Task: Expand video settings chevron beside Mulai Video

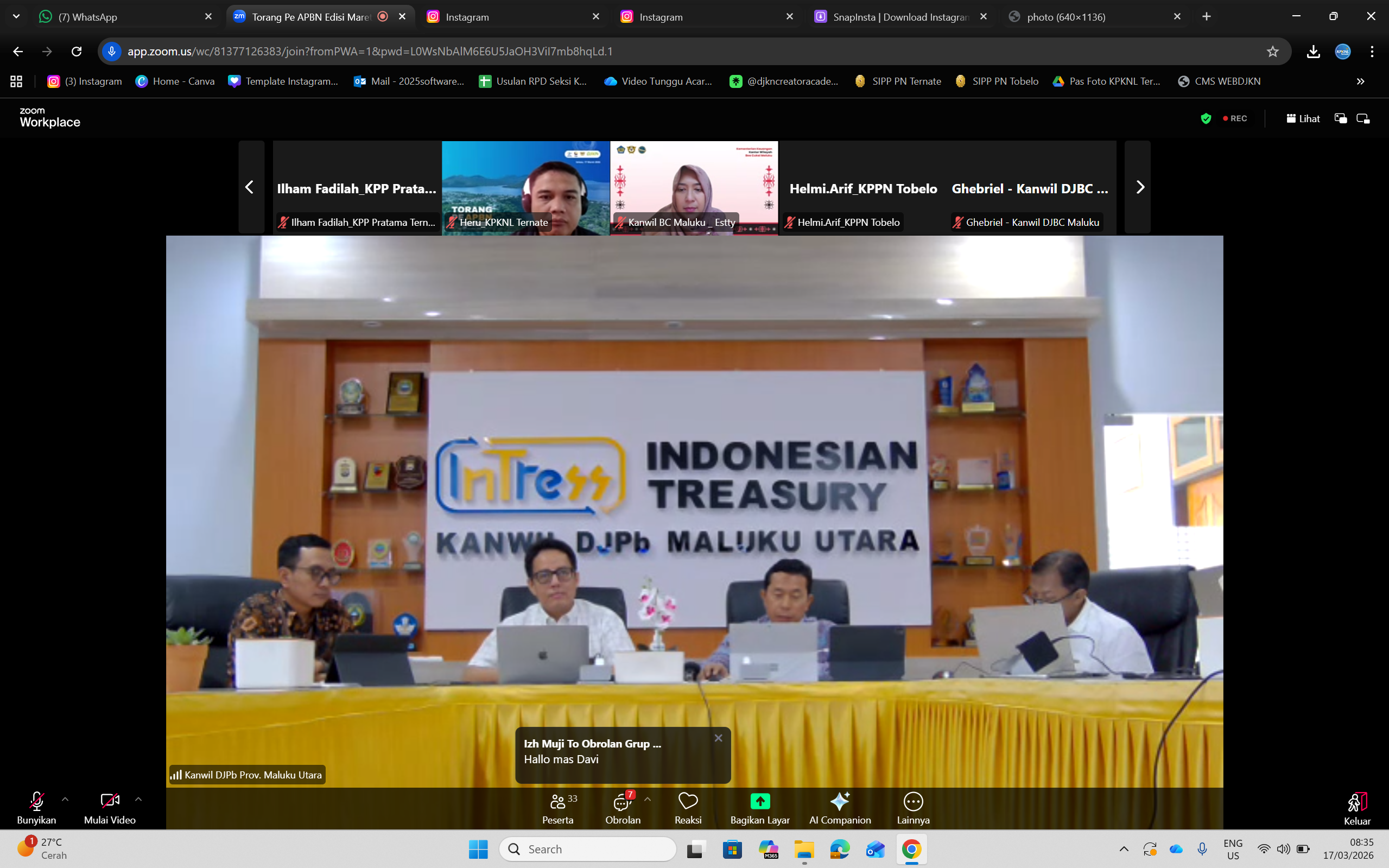Action: coord(138,799)
